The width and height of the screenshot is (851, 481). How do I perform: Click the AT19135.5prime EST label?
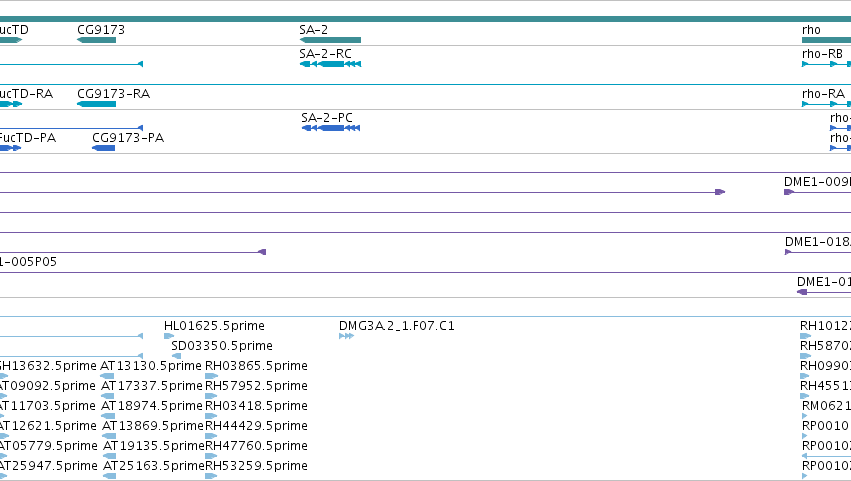(x=154, y=446)
